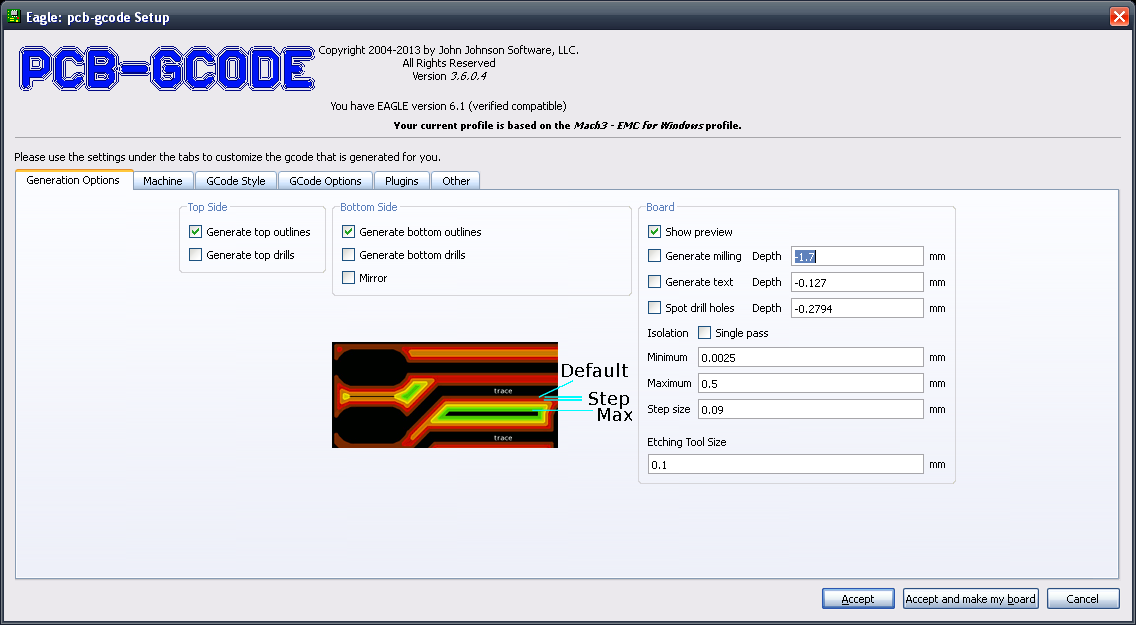Toggle Generate bottom outlines checkbox
The image size is (1136, 625).
point(349,232)
